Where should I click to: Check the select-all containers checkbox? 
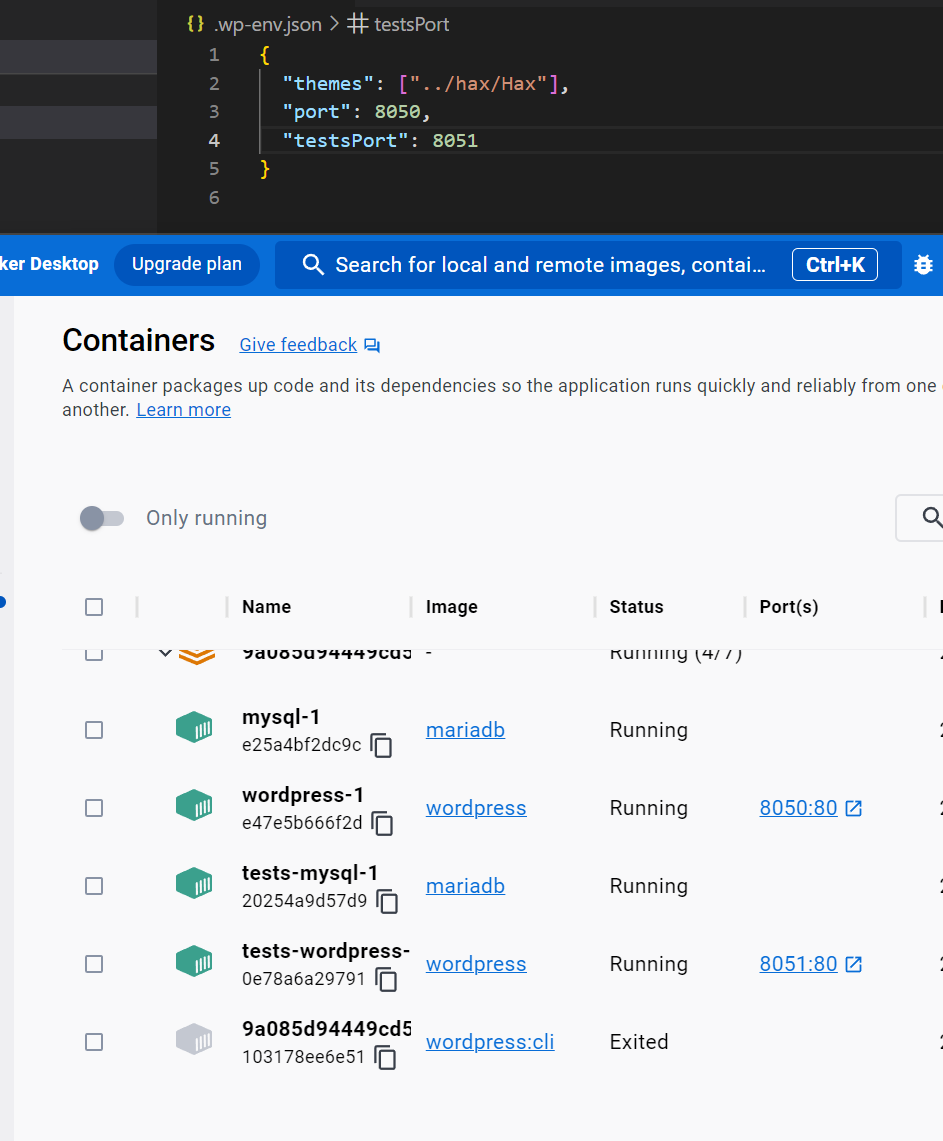[94, 607]
